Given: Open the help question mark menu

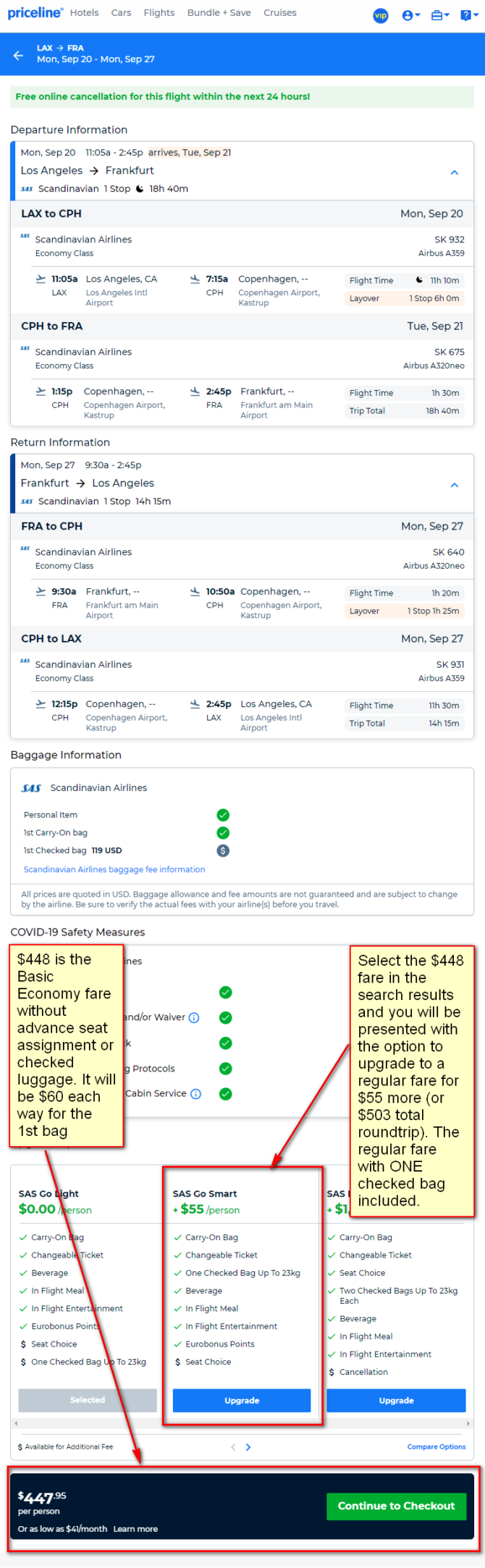Looking at the screenshot, I should pyautogui.click(x=468, y=15).
